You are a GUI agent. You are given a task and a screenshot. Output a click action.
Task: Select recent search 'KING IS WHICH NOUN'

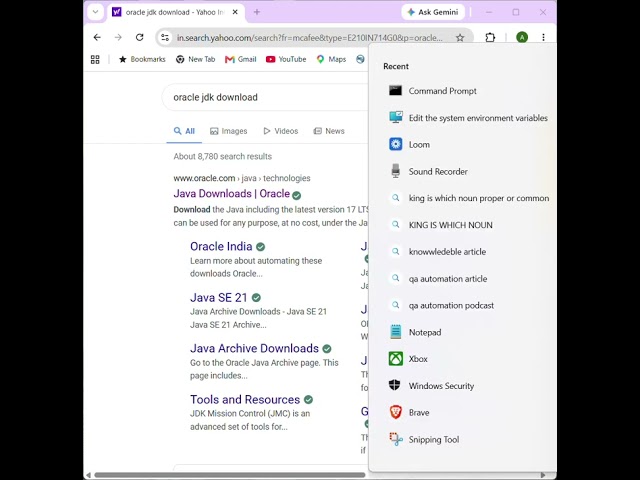point(440,225)
